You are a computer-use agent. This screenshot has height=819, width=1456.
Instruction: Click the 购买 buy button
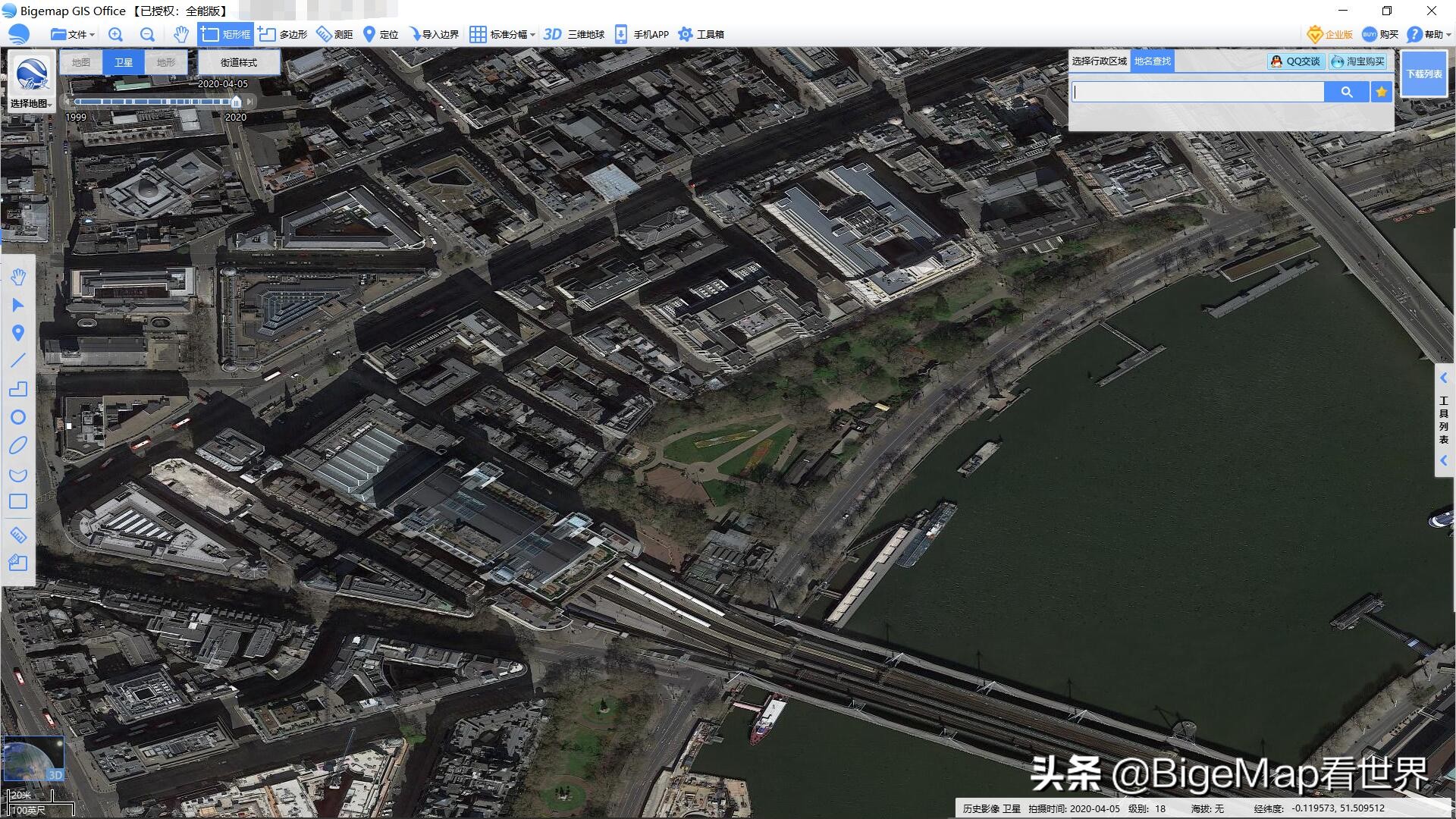1380,34
